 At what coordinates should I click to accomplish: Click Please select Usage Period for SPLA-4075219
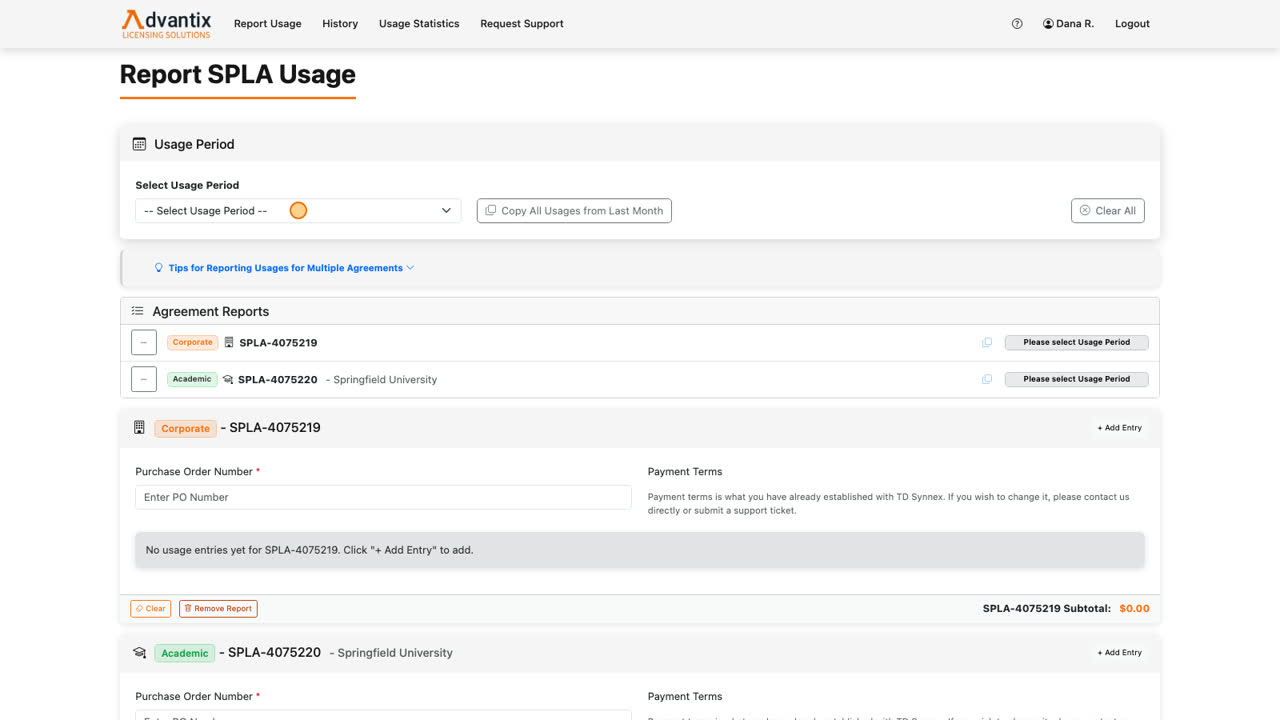pos(1076,342)
